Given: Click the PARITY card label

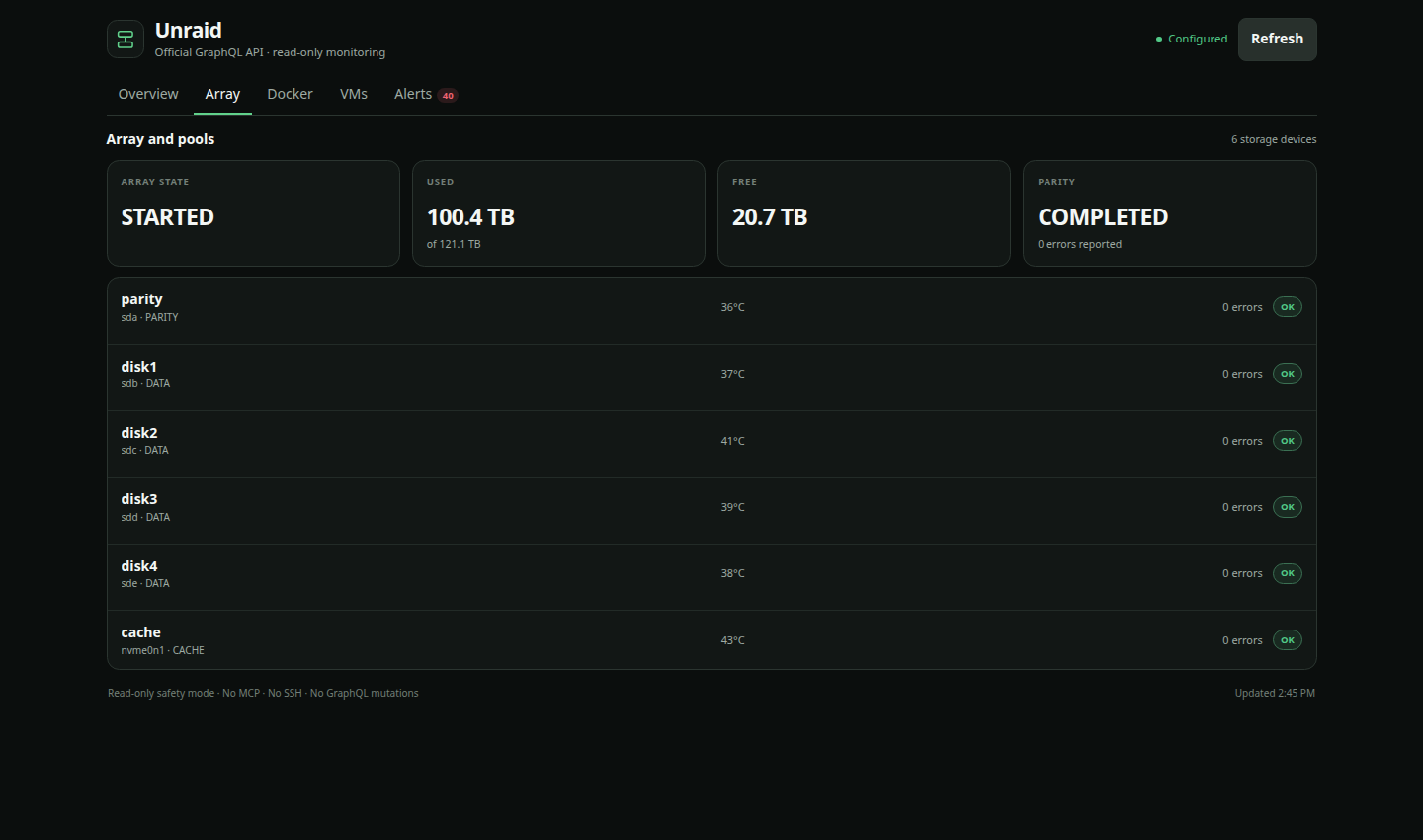Looking at the screenshot, I should click(x=1056, y=182).
